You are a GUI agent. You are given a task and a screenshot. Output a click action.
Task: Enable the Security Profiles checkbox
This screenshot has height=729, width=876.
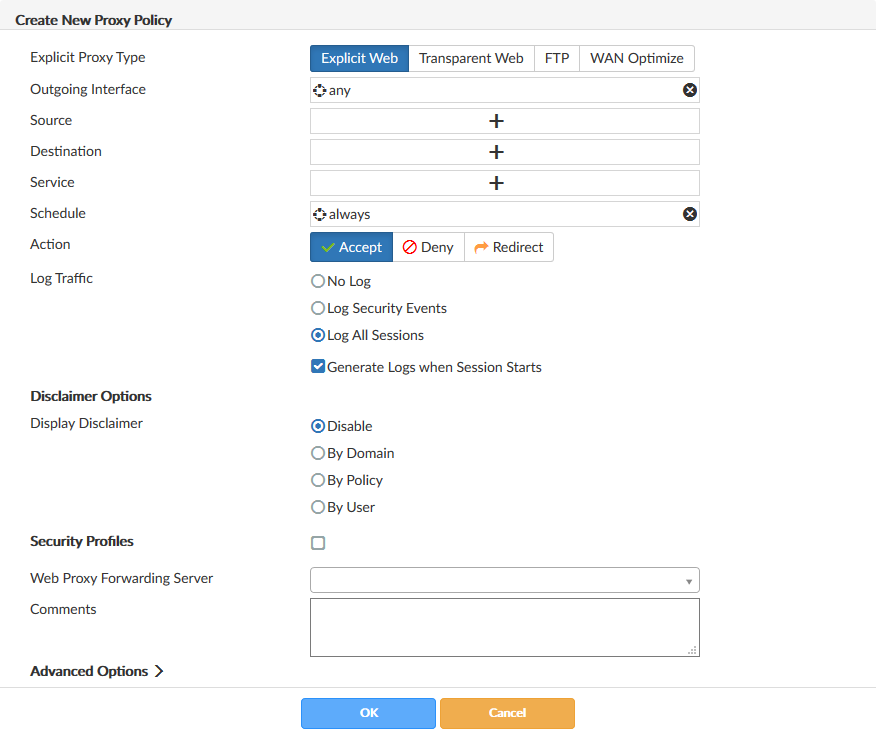tap(318, 543)
